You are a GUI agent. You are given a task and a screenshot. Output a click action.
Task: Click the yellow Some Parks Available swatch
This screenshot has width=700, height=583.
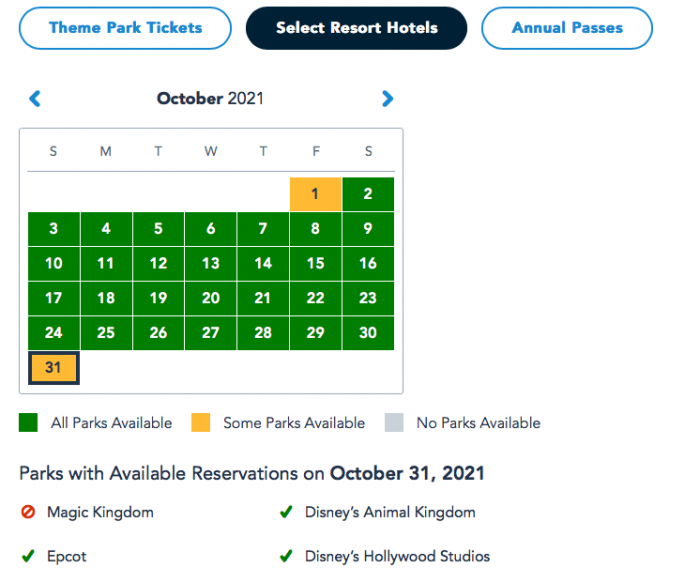[x=200, y=423]
